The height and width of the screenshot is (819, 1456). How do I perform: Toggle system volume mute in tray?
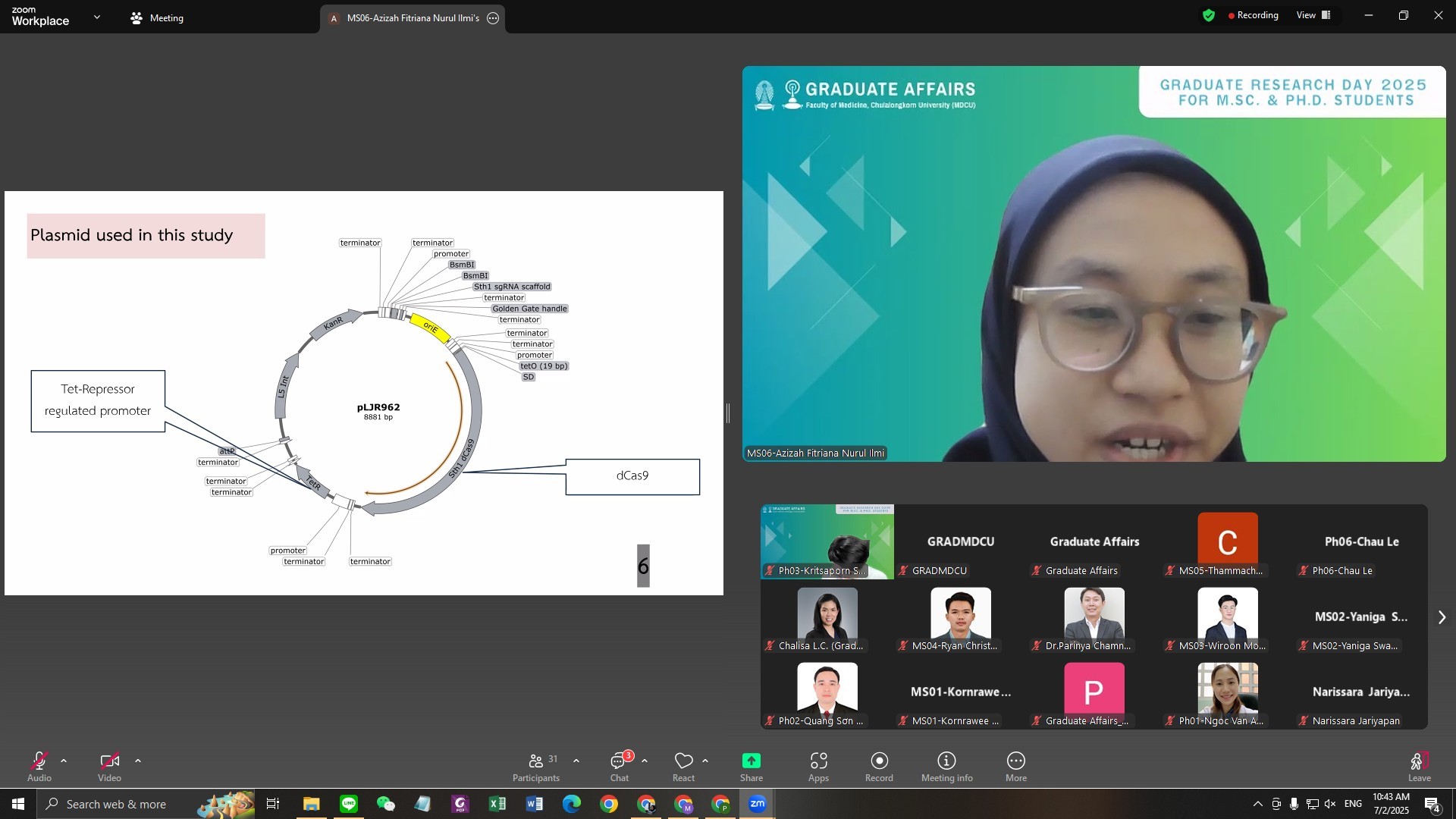point(1330,804)
